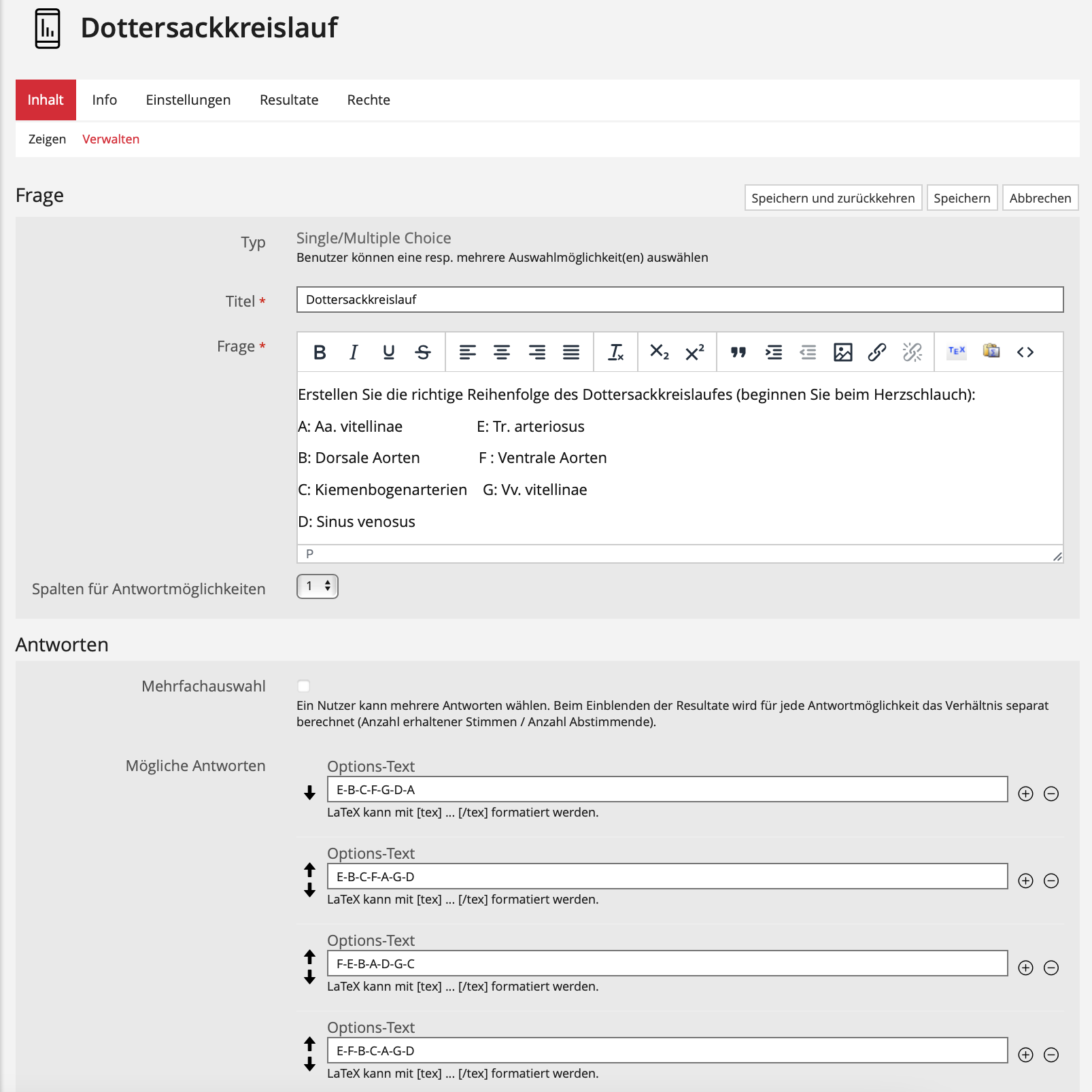1092x1092 pixels.
Task: Switch to the Einstellungen tab
Action: coord(188,100)
